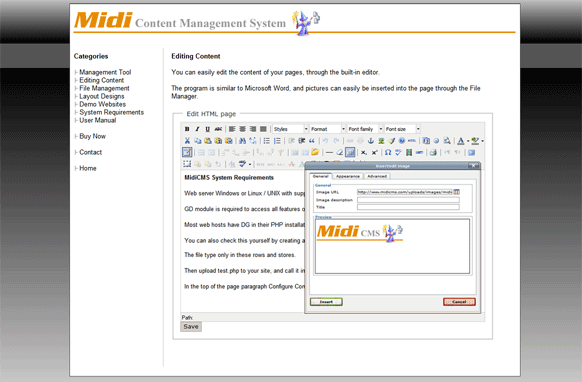Click the Print icon

(x=433, y=152)
